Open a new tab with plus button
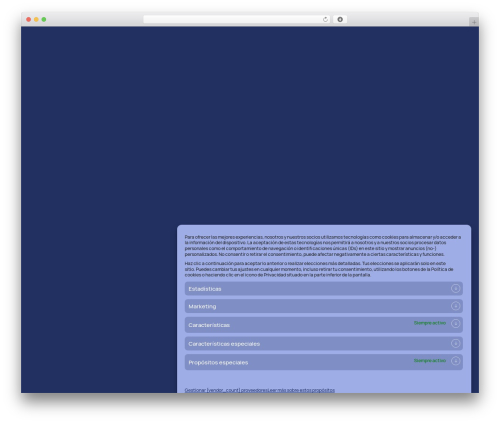This screenshot has height=423, width=500. point(474,22)
